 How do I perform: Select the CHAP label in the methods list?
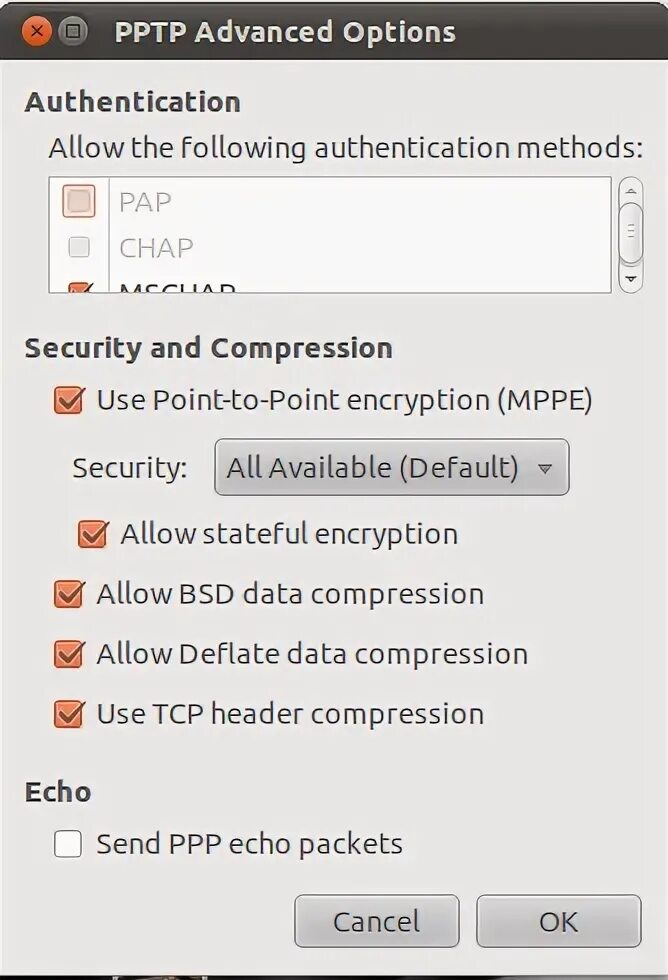coord(156,247)
